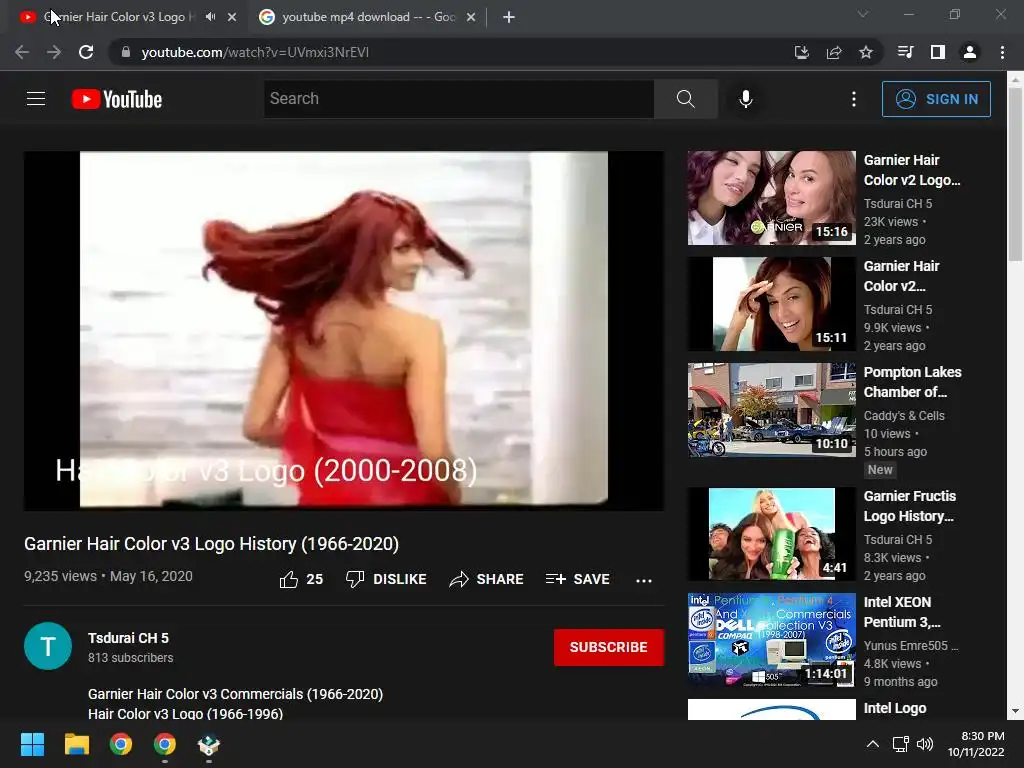Close the youtube mp4 download tab
The height and width of the screenshot is (768, 1024).
point(471,17)
